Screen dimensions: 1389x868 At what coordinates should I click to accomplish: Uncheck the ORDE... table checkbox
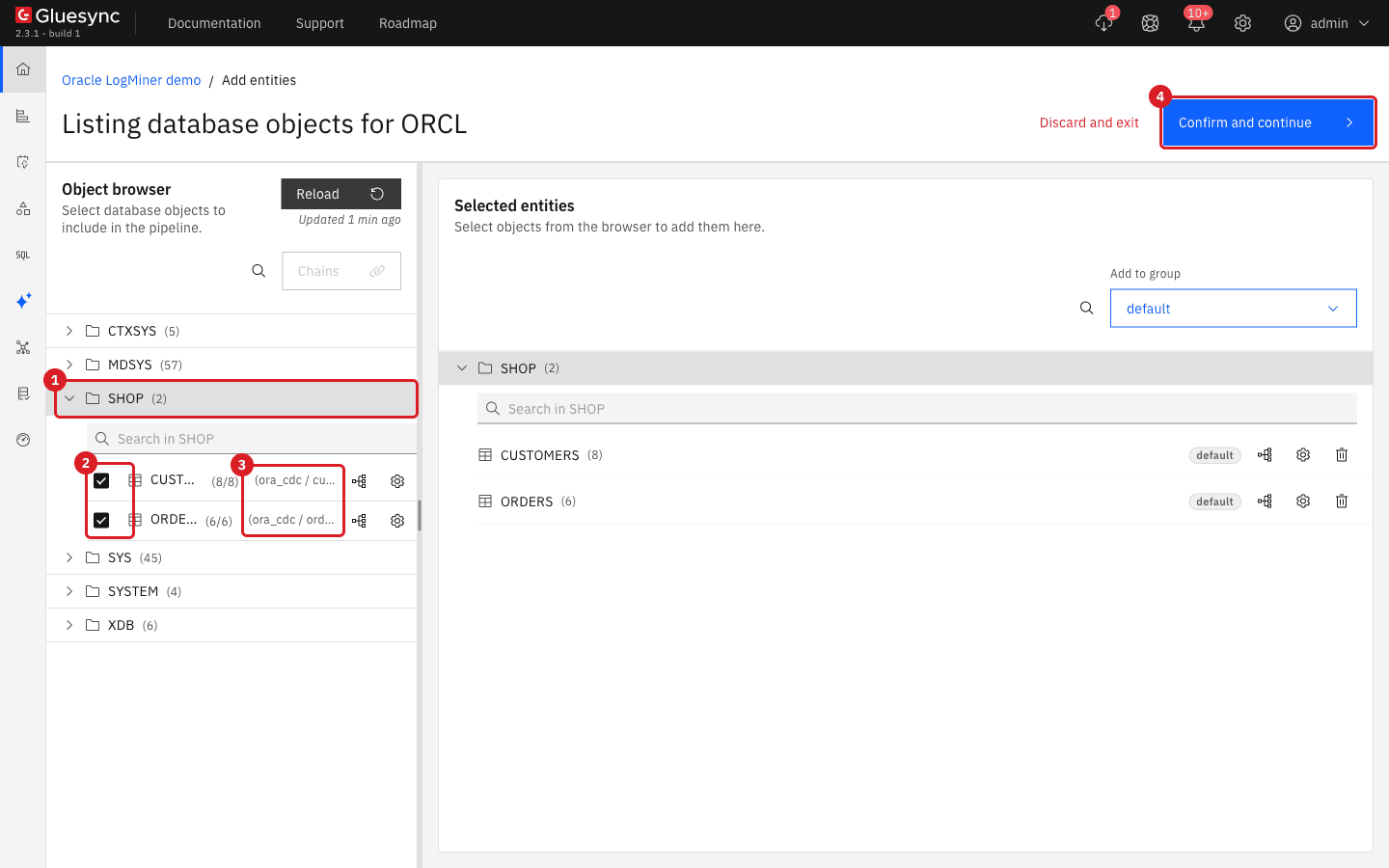pyautogui.click(x=101, y=521)
